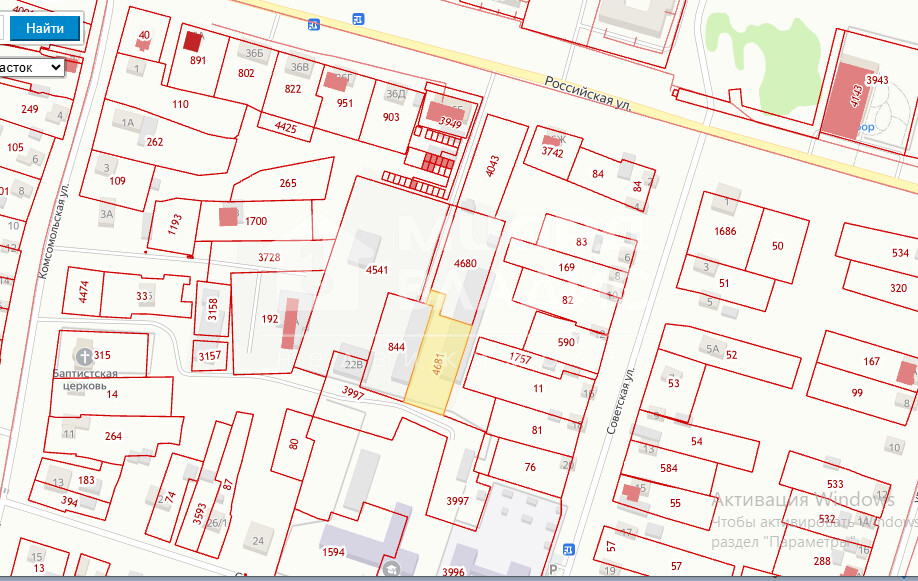Click parcel number 844
918x581 pixels.
396,347
